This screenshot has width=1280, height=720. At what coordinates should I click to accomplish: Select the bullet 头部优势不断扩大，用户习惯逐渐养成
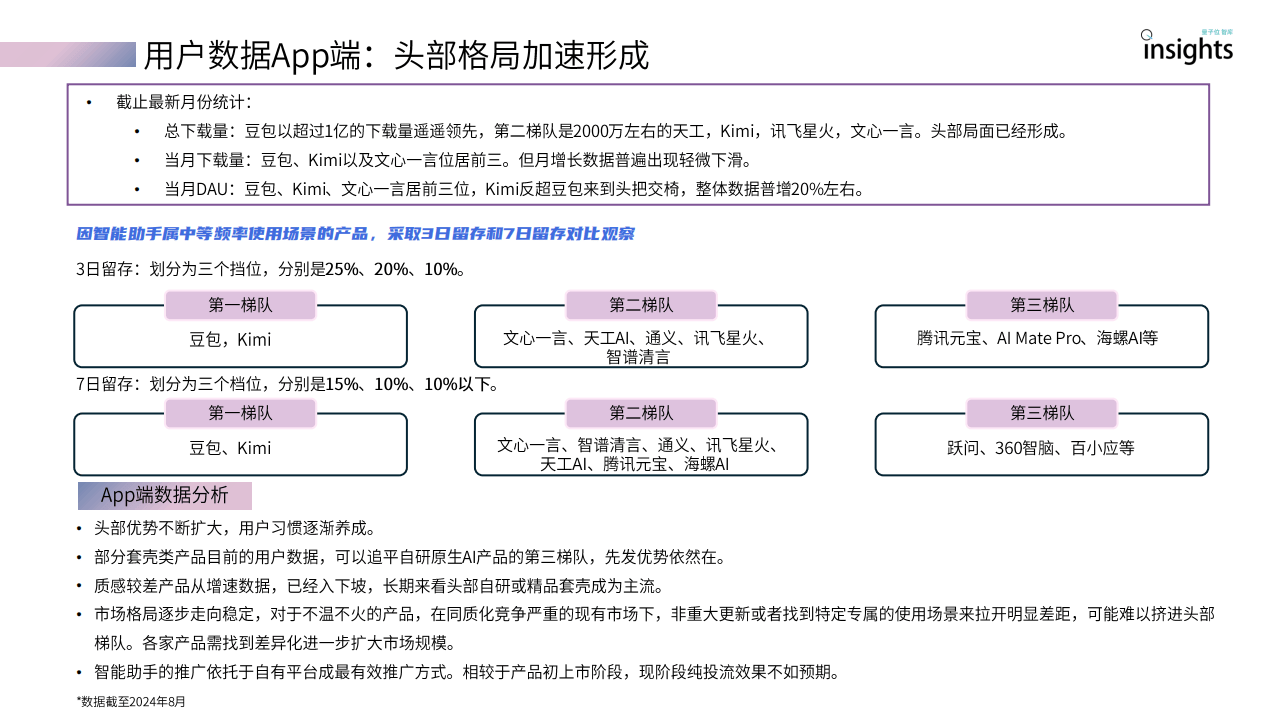pyautogui.click(x=235, y=528)
